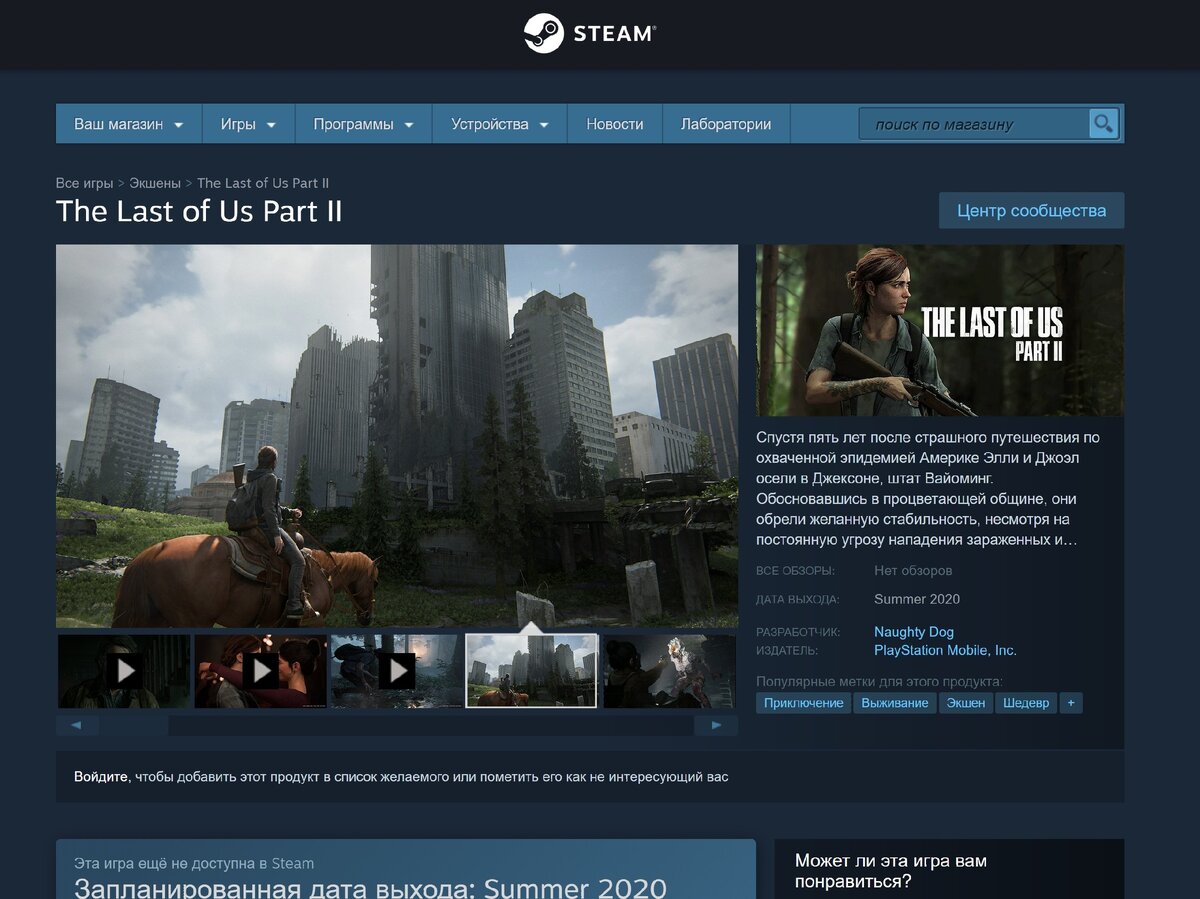Click the Войдите sign-in link

102,776
